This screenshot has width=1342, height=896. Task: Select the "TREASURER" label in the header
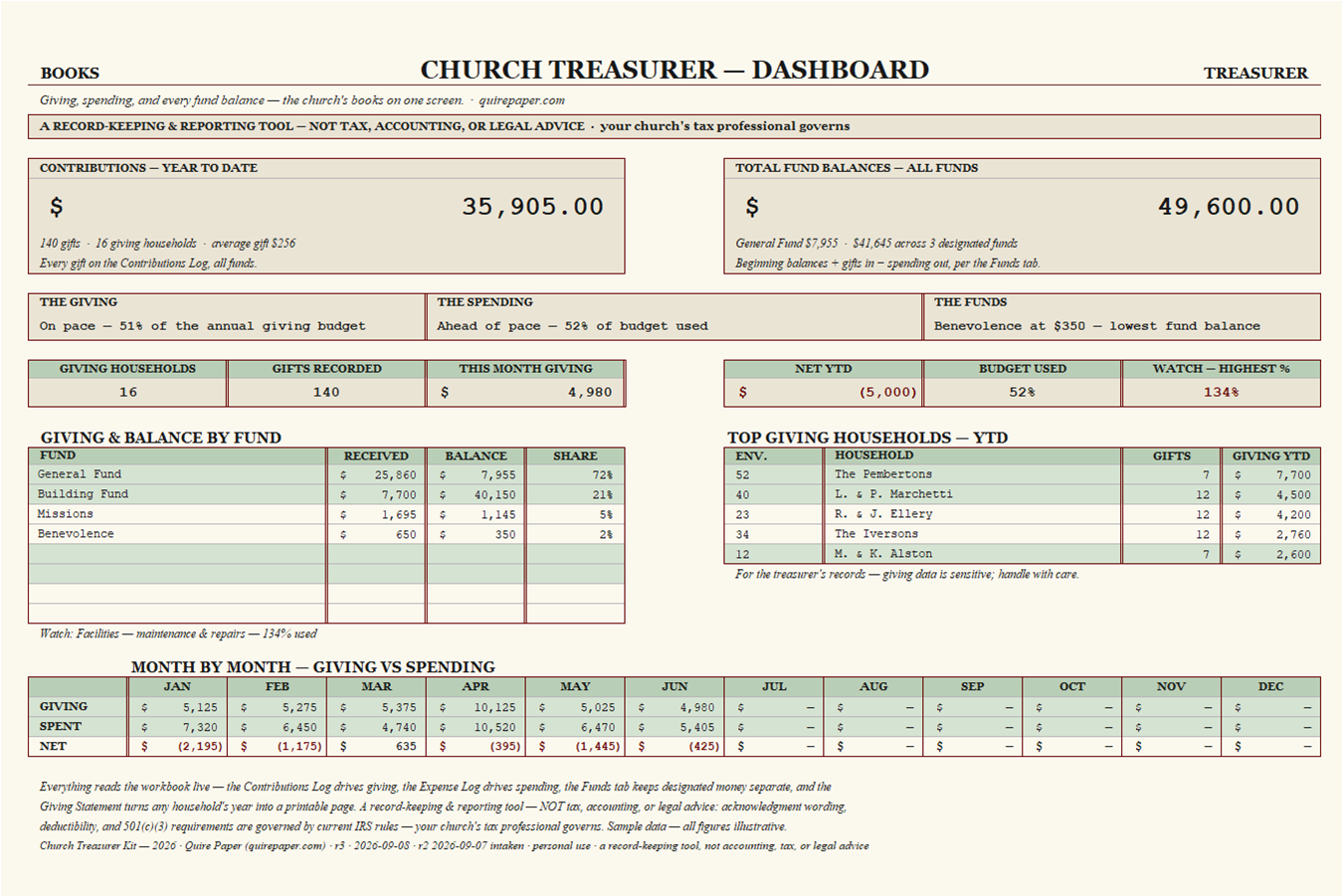pos(1255,74)
